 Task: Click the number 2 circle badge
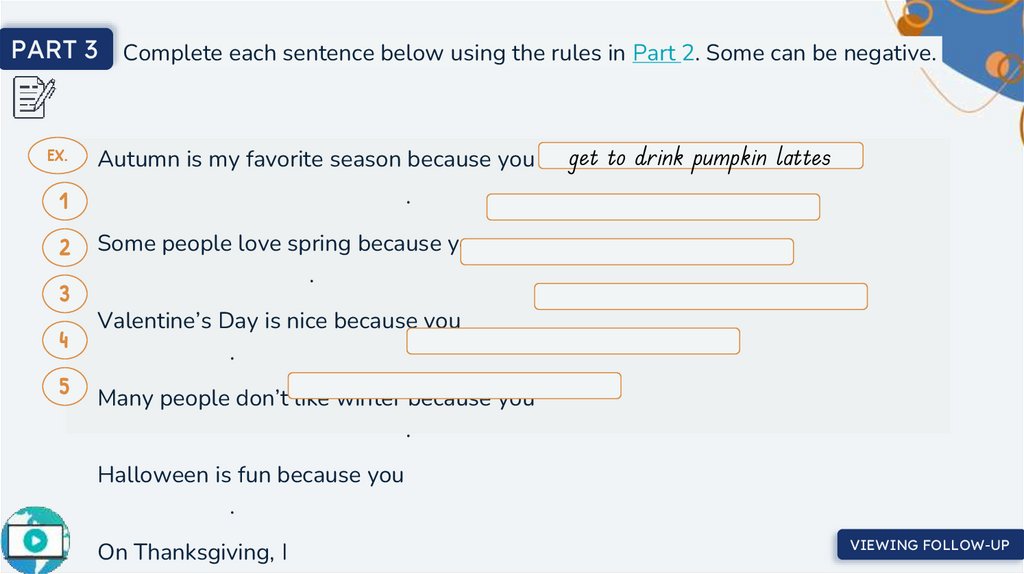tap(64, 247)
